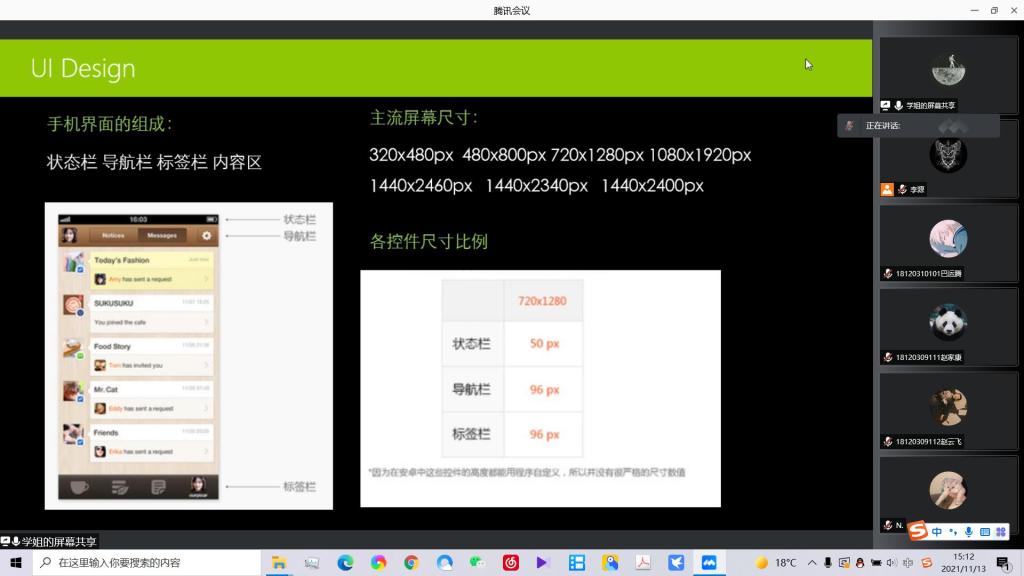The width and height of the screenshot is (1024, 576).
Task: Click the panda avatar of 18120309111赵家康
Action: pyautogui.click(x=948, y=322)
